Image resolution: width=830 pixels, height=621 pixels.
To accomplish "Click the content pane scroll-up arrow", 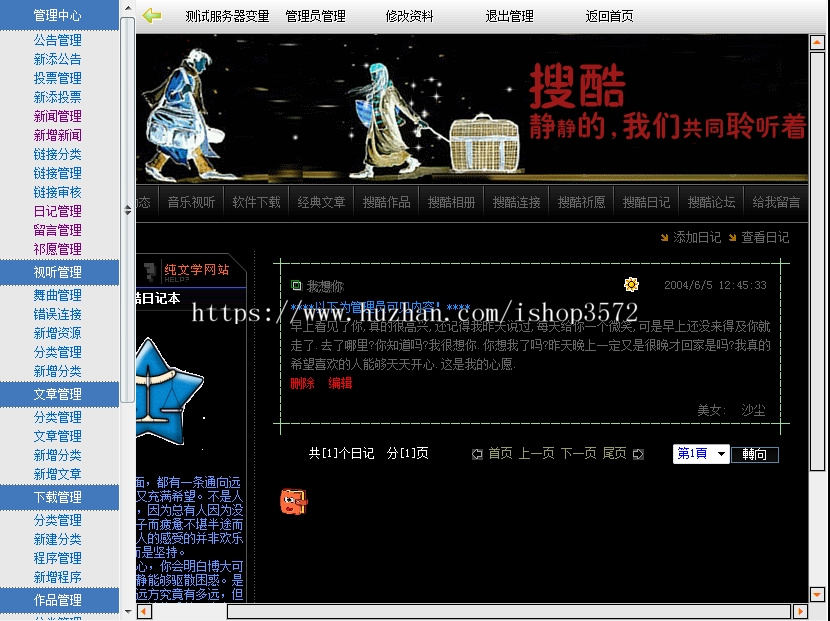I will (817, 42).
